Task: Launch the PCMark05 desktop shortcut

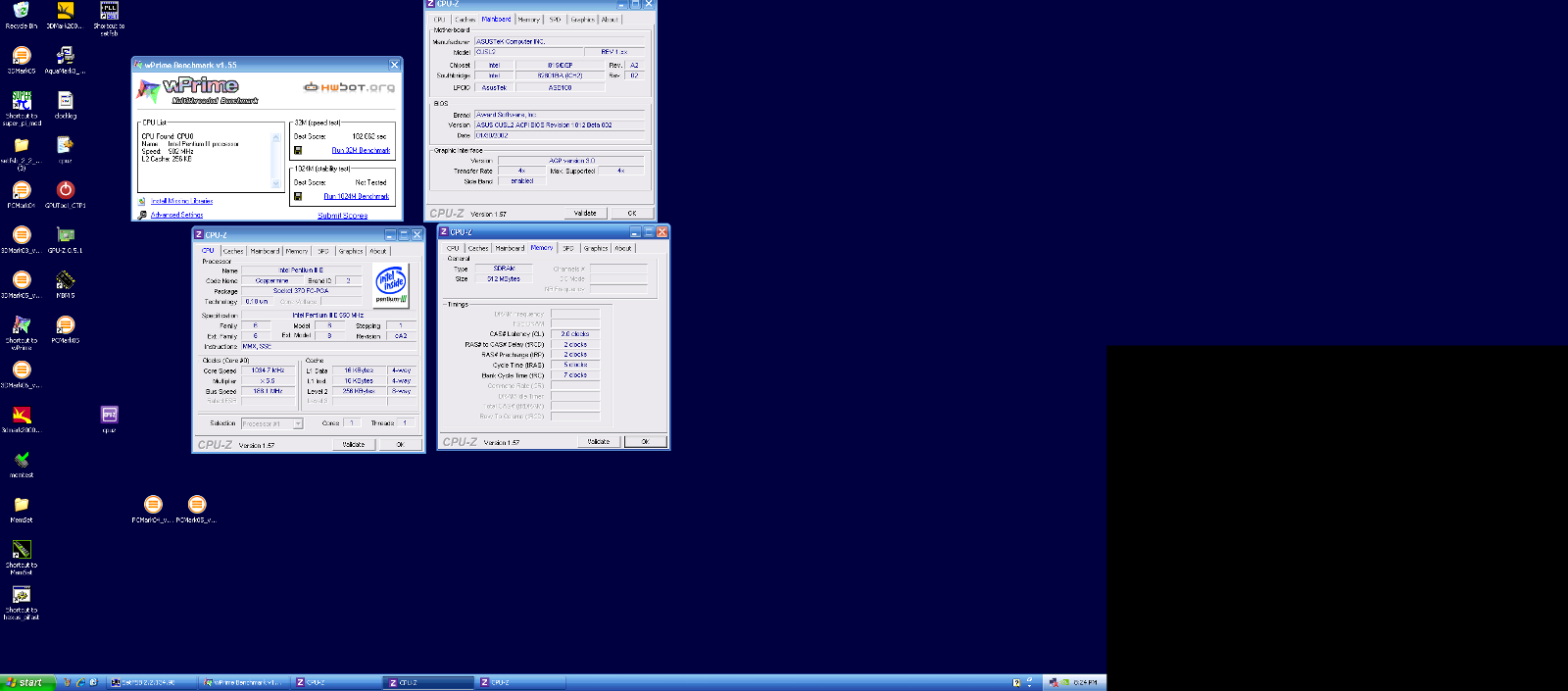Action: point(66,328)
